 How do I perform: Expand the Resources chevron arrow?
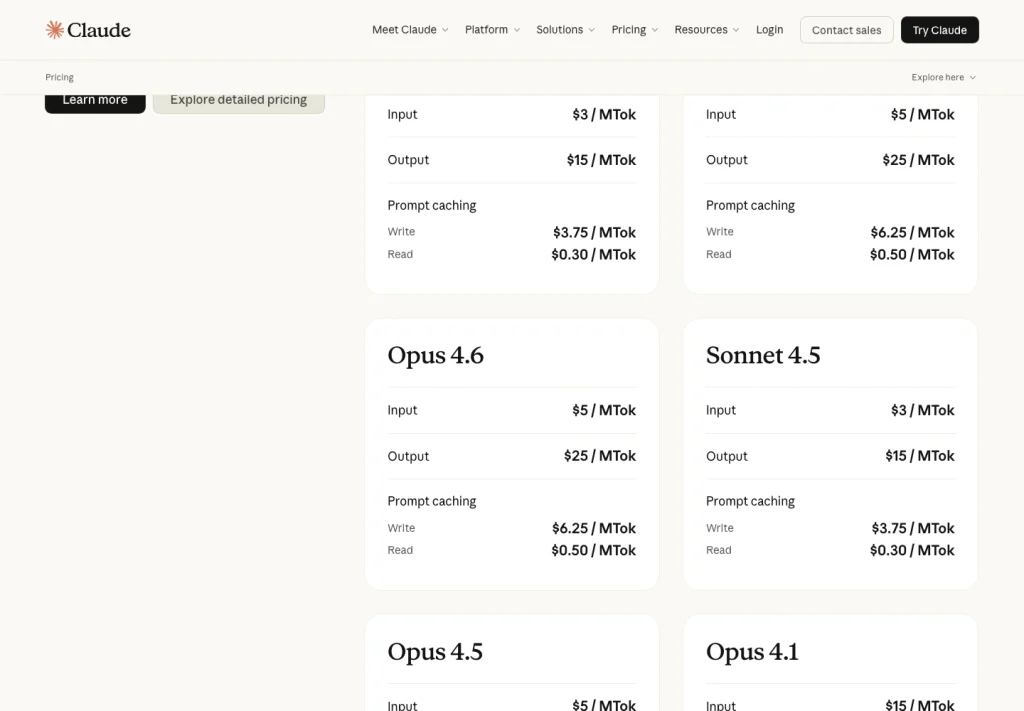tap(736, 30)
